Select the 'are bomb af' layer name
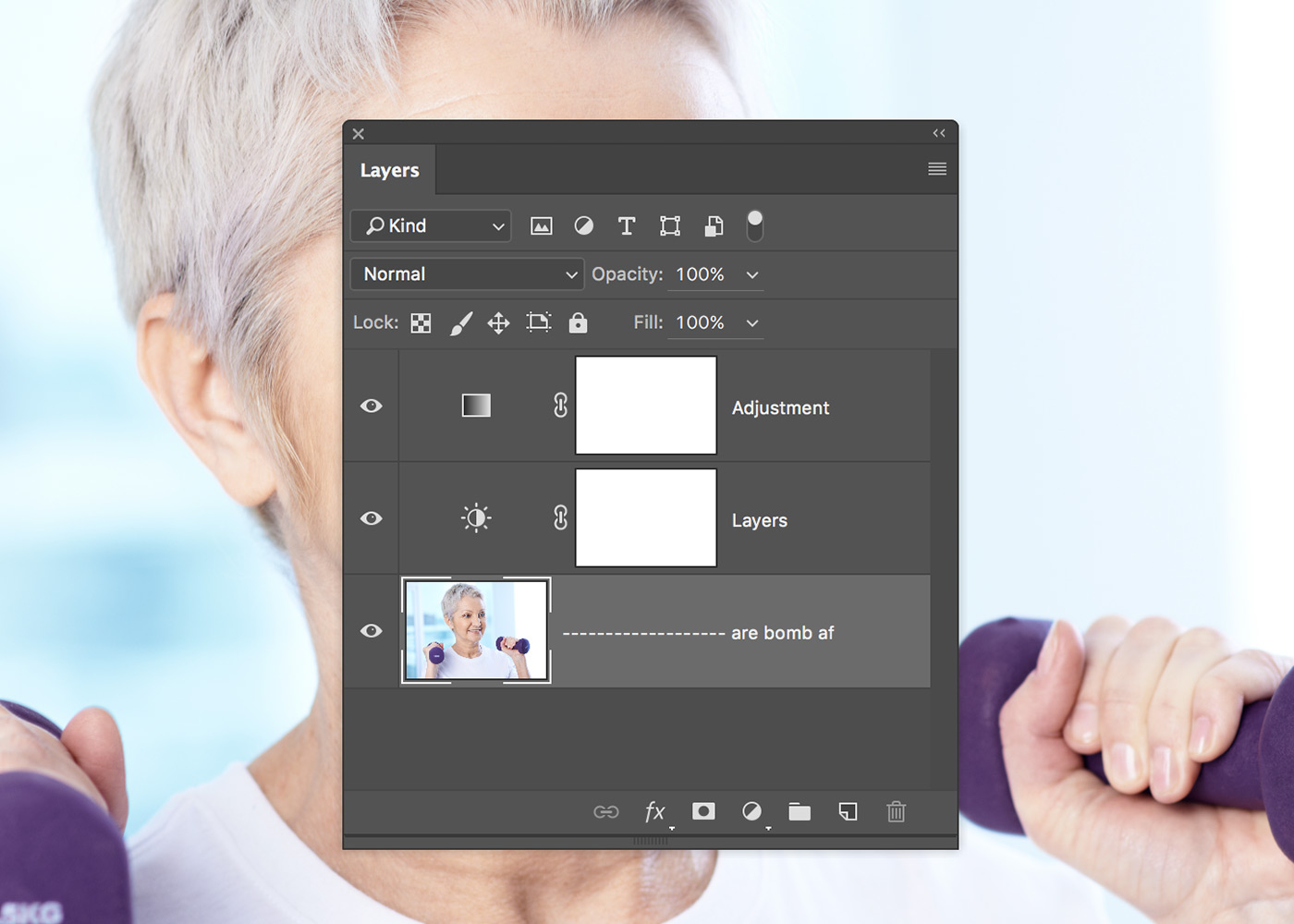 tap(698, 633)
